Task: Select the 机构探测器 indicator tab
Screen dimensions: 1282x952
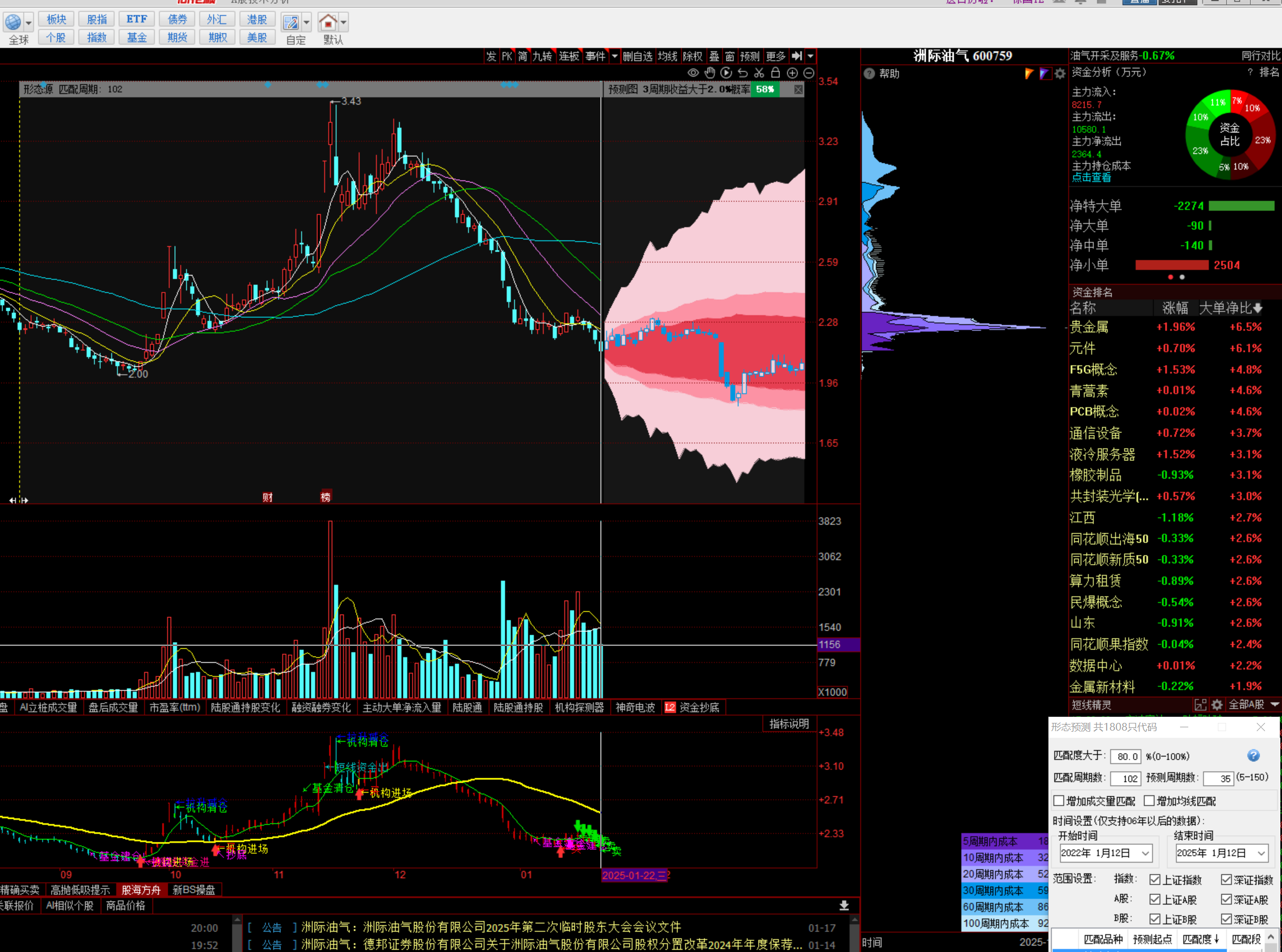Action: click(579, 707)
